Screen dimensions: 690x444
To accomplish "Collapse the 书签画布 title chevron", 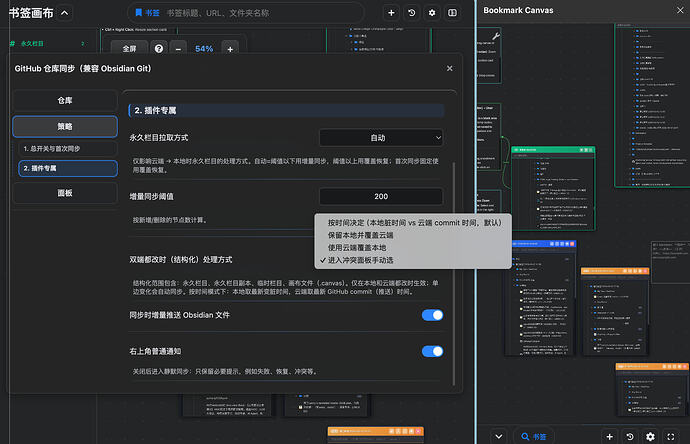I will (64, 13).
